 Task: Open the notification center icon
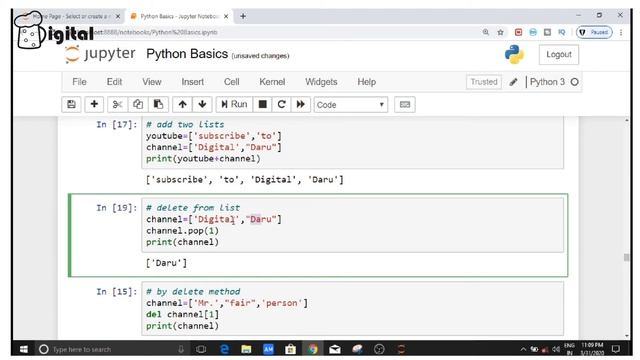[x=616, y=349]
